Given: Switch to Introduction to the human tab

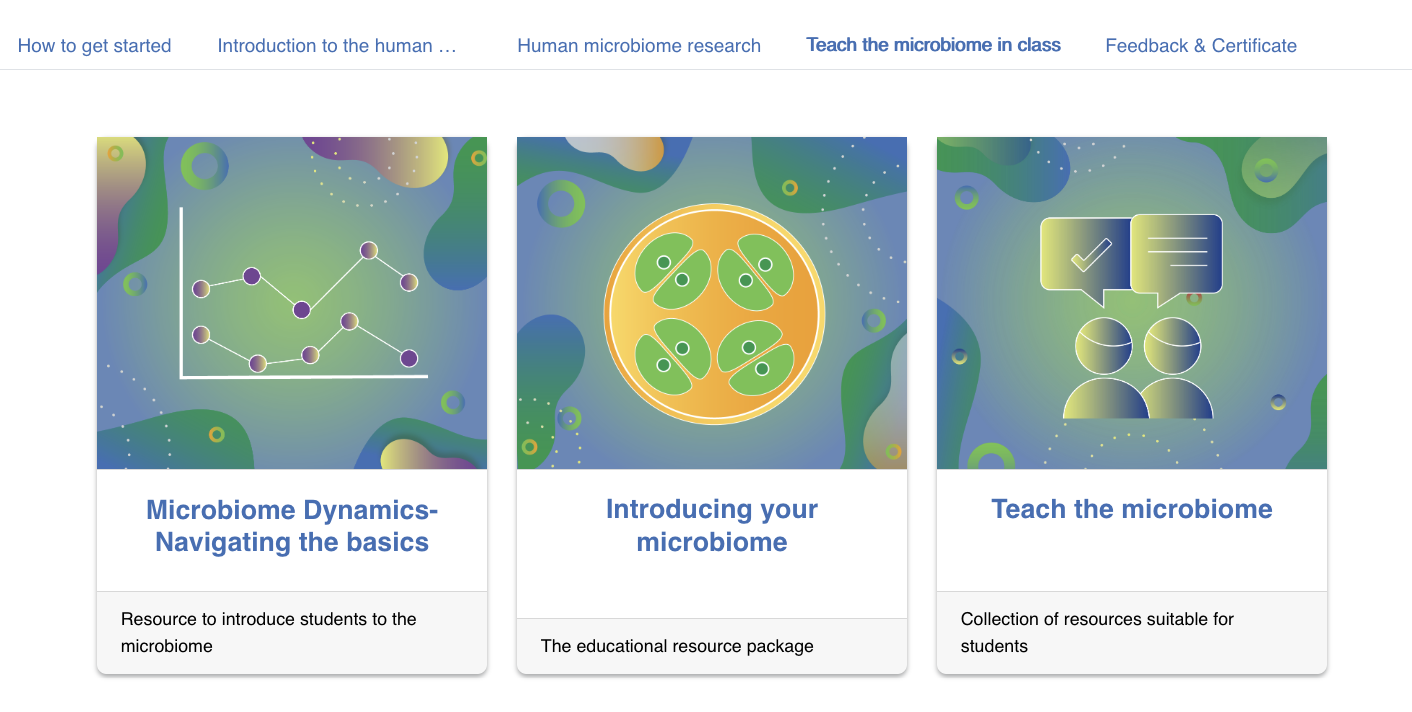Looking at the screenshot, I should pos(337,46).
